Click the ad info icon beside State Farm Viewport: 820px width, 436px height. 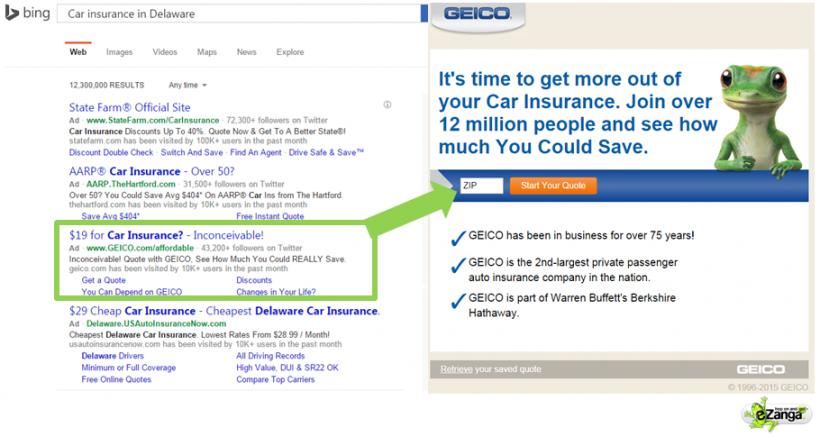[387, 105]
